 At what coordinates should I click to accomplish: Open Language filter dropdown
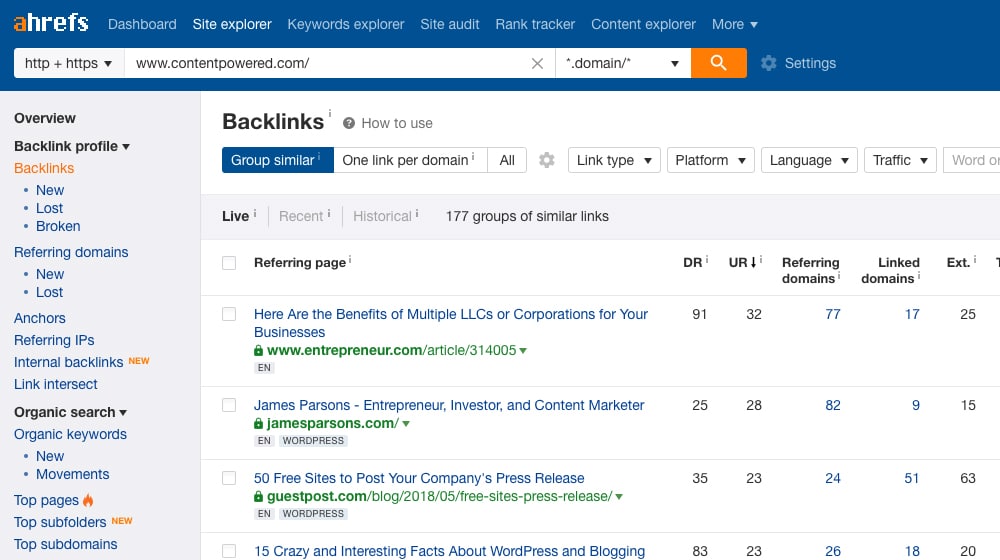point(809,160)
